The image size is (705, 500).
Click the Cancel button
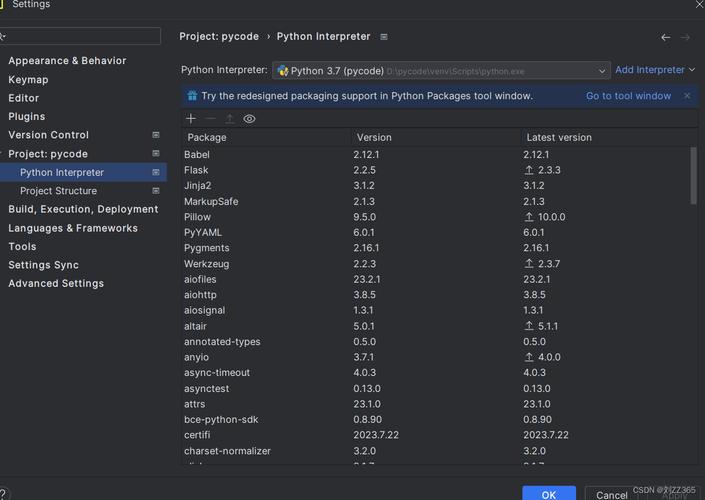[611, 494]
